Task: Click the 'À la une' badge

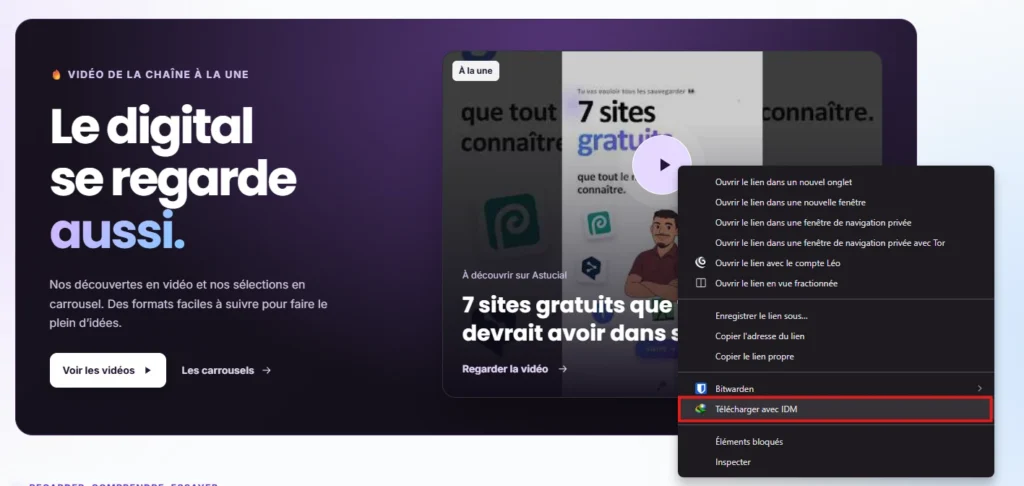Action: tap(475, 71)
